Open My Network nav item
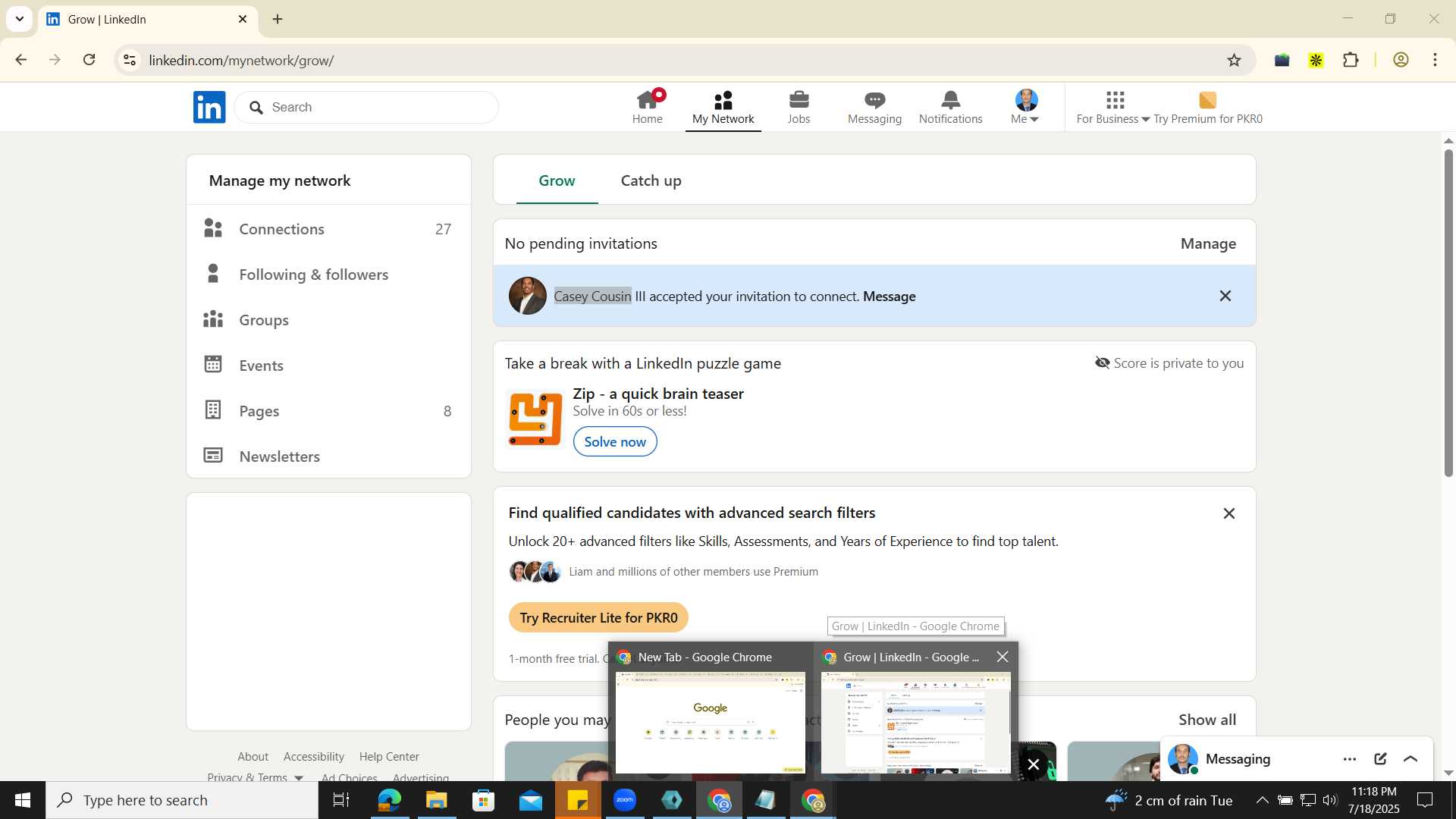1456x819 pixels. (x=723, y=107)
